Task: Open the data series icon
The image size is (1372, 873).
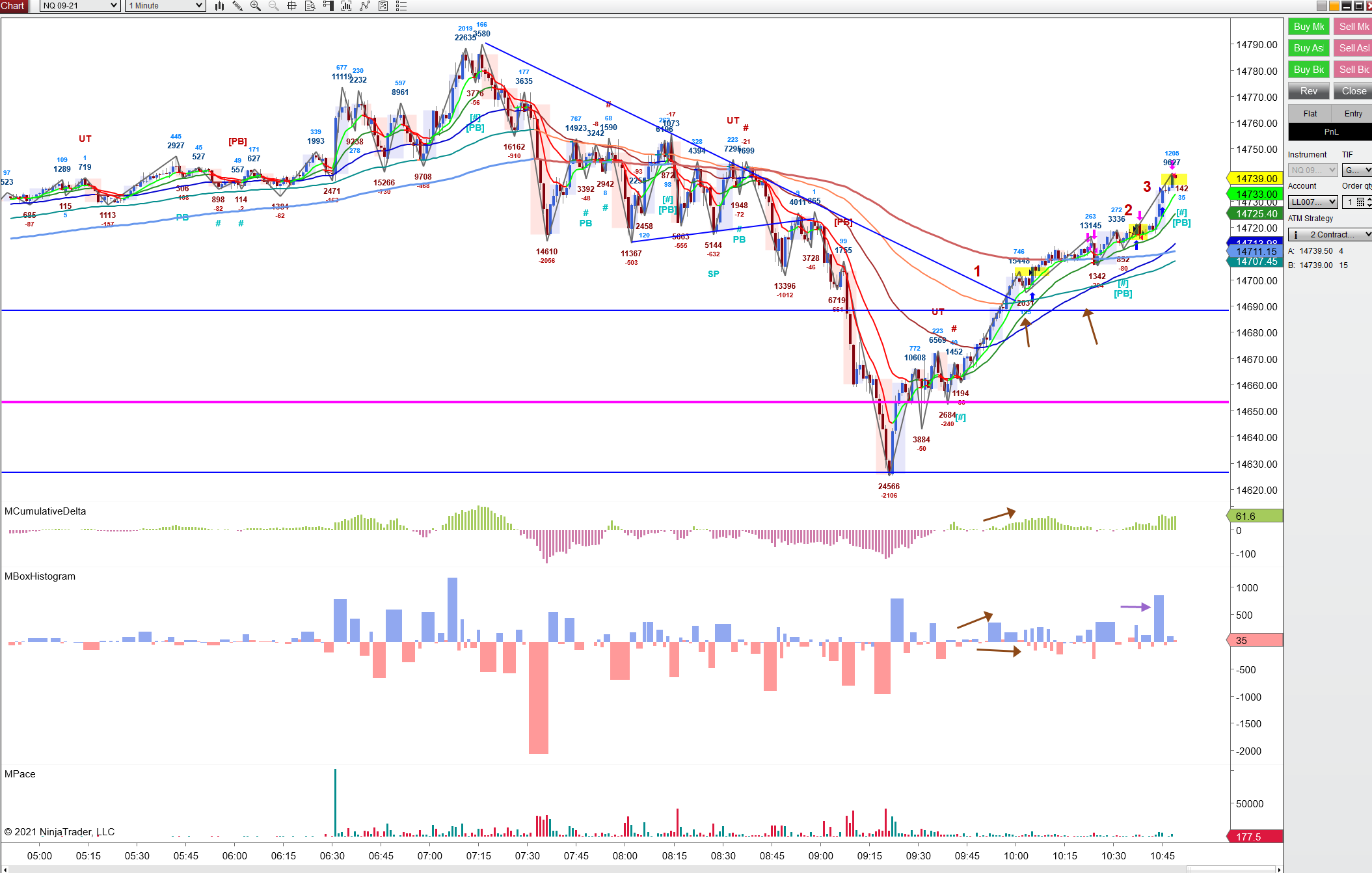Action: point(347,6)
